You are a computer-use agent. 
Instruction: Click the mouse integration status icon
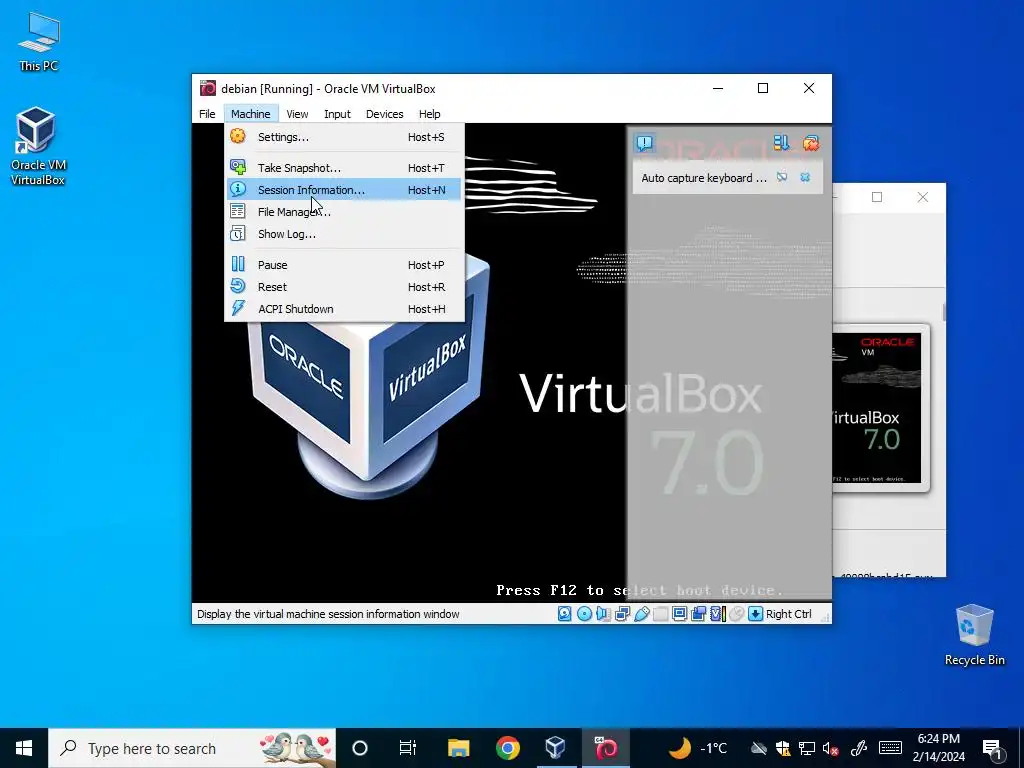(737, 614)
